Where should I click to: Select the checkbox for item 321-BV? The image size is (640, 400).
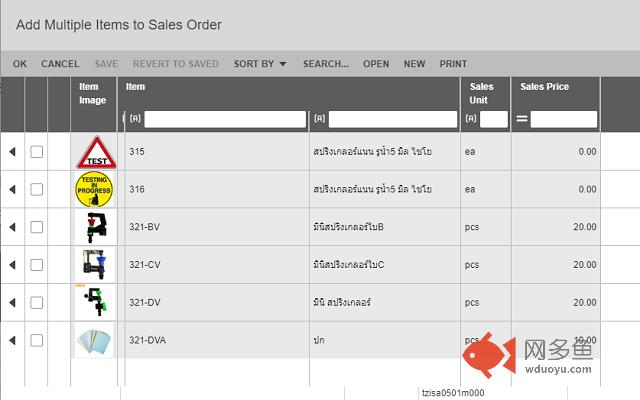(x=37, y=227)
